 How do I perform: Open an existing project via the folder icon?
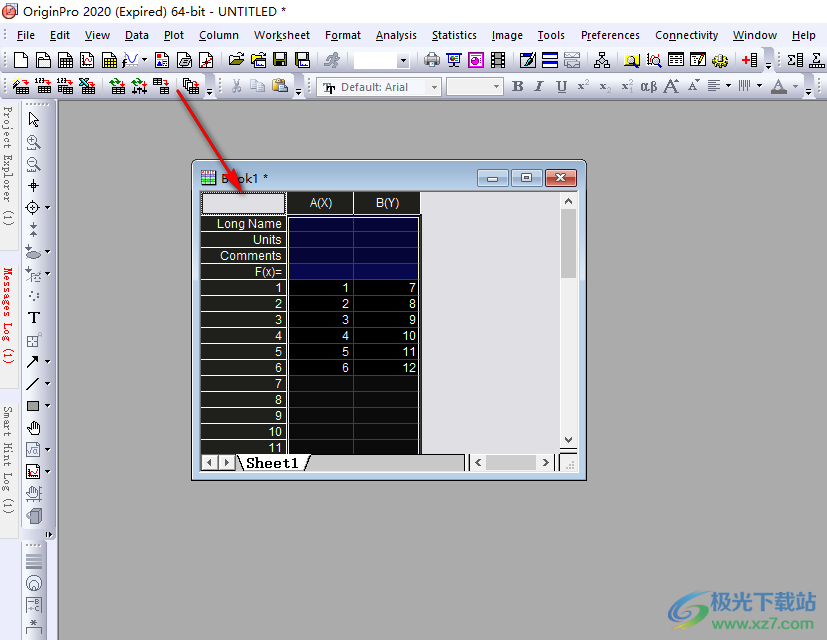(x=236, y=60)
